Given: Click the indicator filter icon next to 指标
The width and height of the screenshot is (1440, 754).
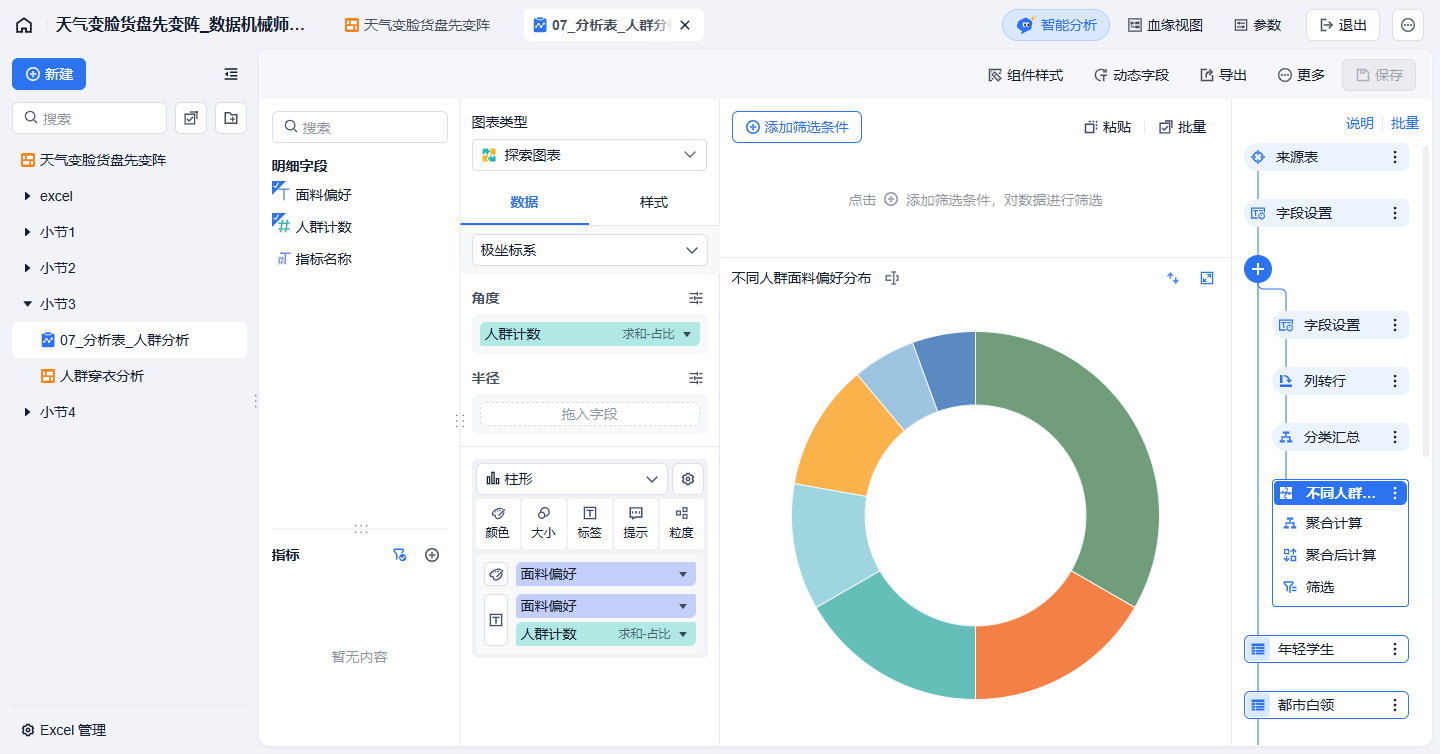Looking at the screenshot, I should pyautogui.click(x=400, y=555).
